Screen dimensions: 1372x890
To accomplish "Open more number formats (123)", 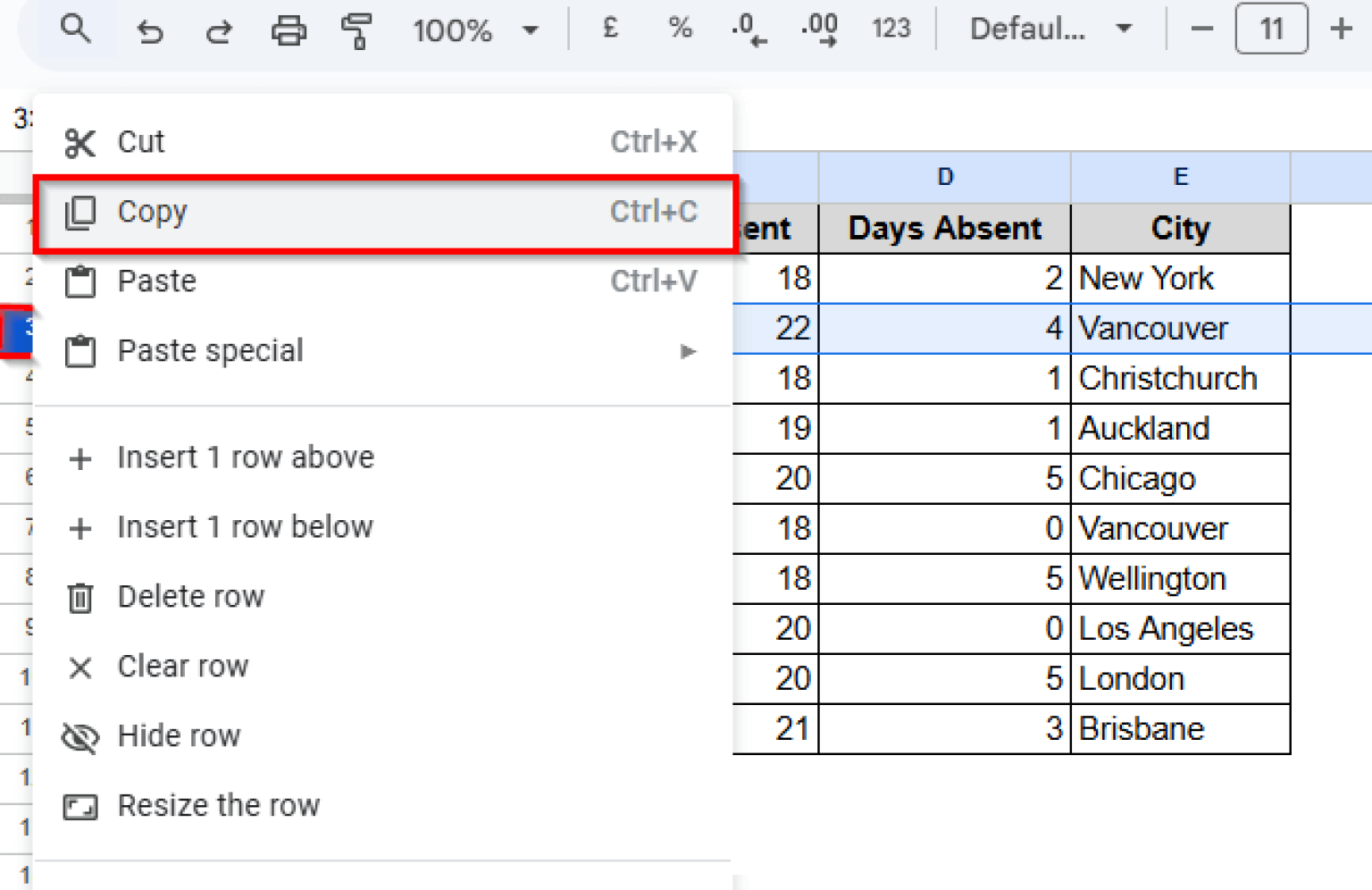I will [890, 29].
